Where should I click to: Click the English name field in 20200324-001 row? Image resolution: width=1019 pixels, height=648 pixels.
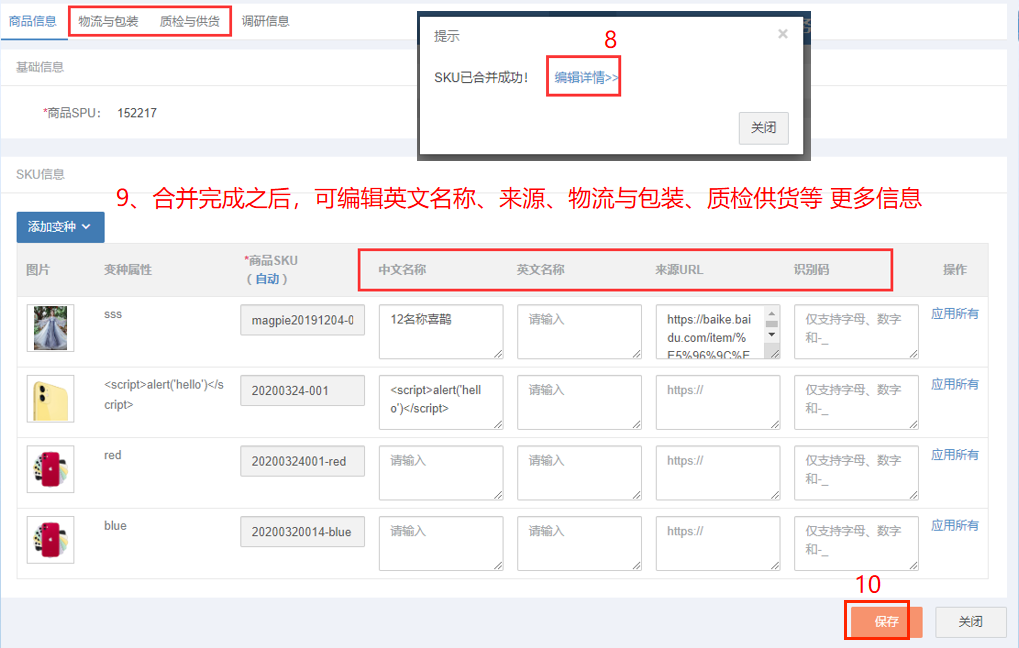click(x=579, y=402)
